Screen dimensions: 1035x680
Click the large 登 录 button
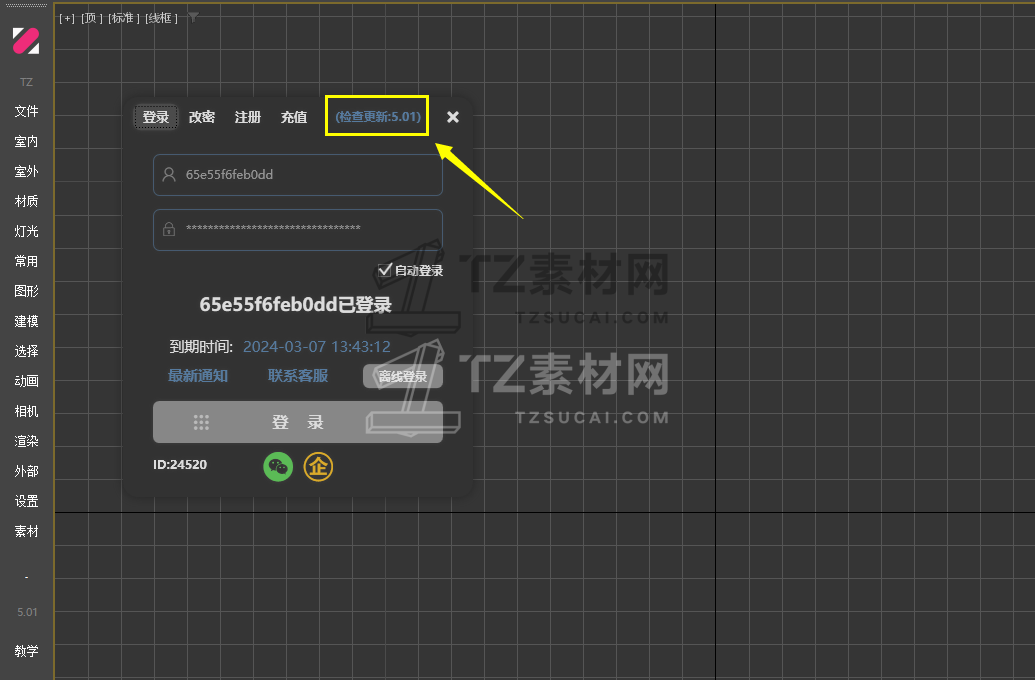pyautogui.click(x=298, y=422)
